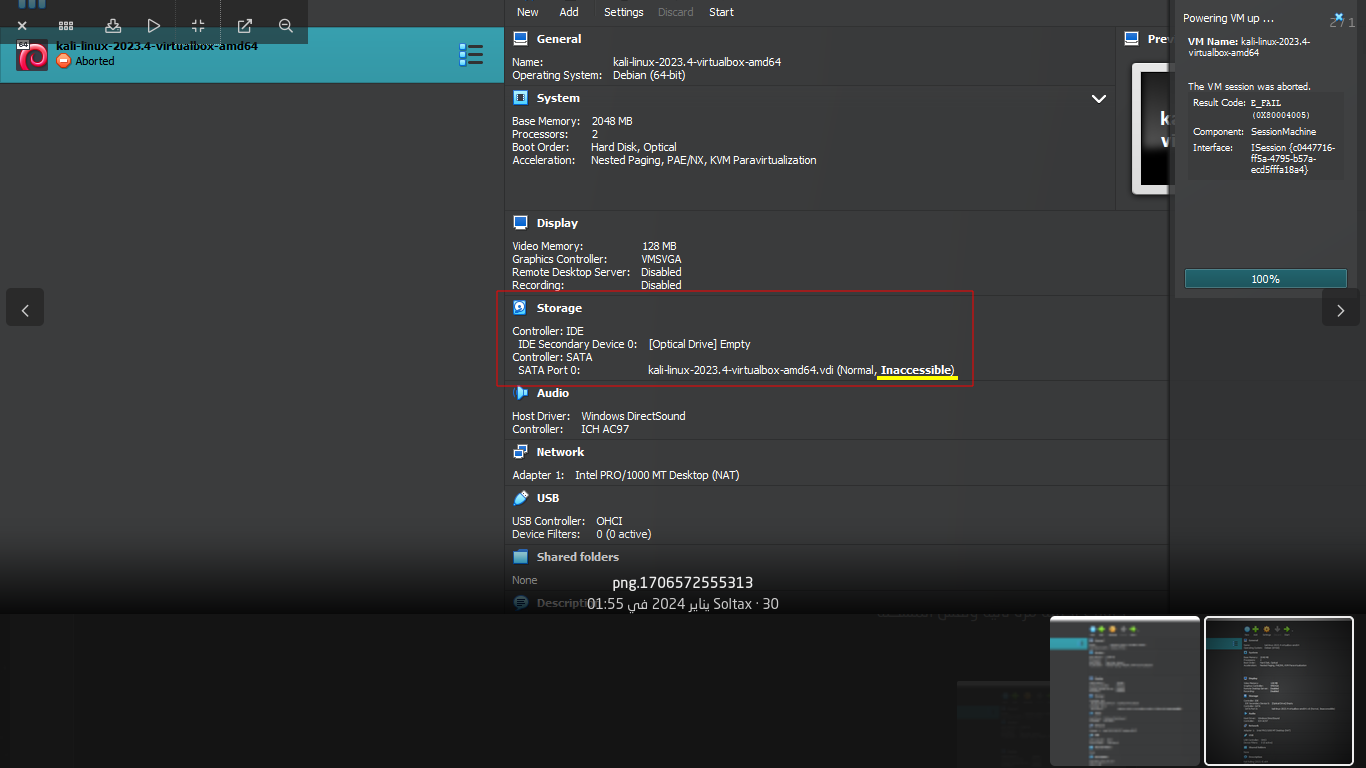Click the General section monitor icon
The width and height of the screenshot is (1366, 768).
[520, 39]
